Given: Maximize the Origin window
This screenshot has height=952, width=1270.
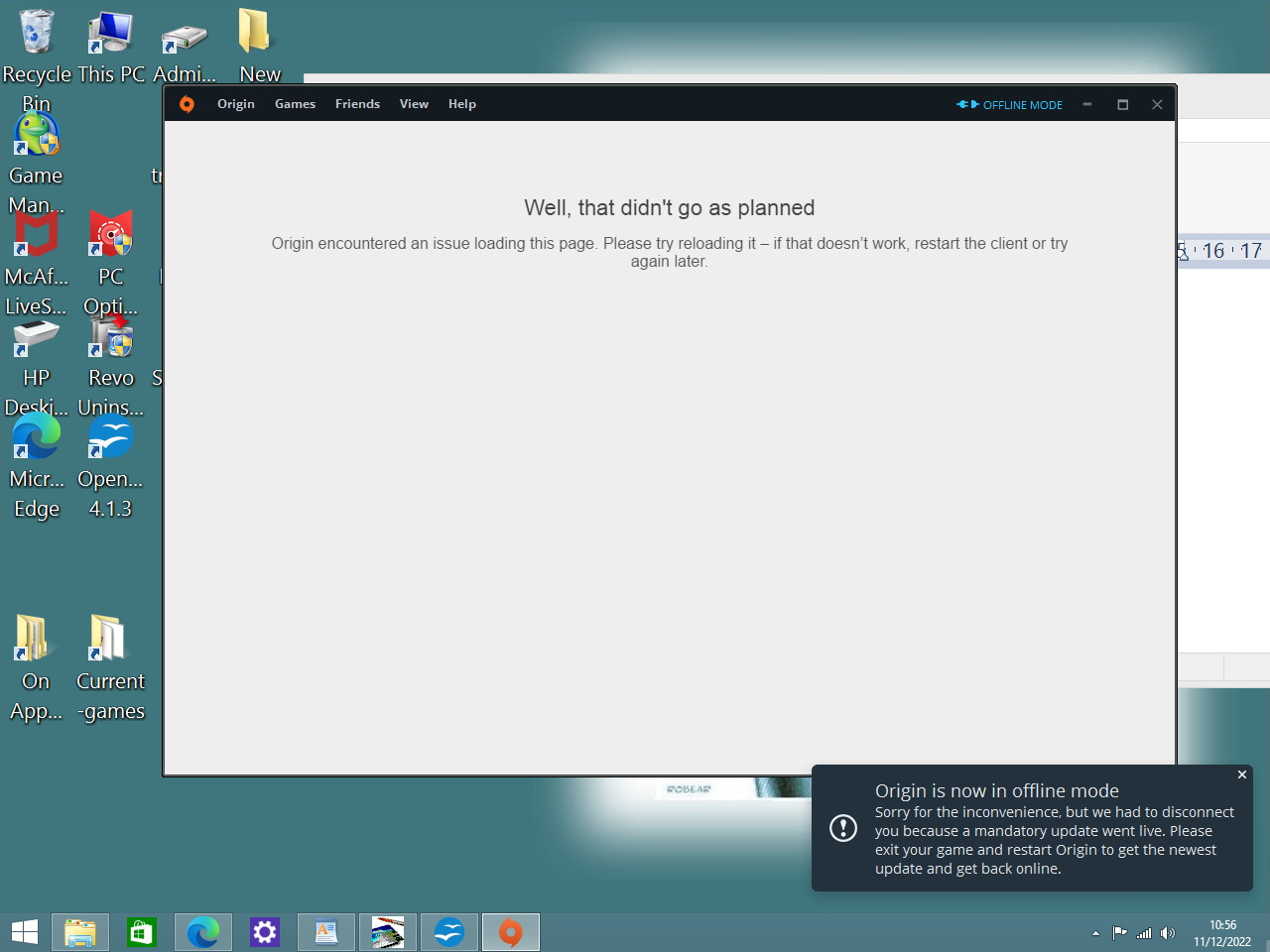Looking at the screenshot, I should click(x=1123, y=104).
